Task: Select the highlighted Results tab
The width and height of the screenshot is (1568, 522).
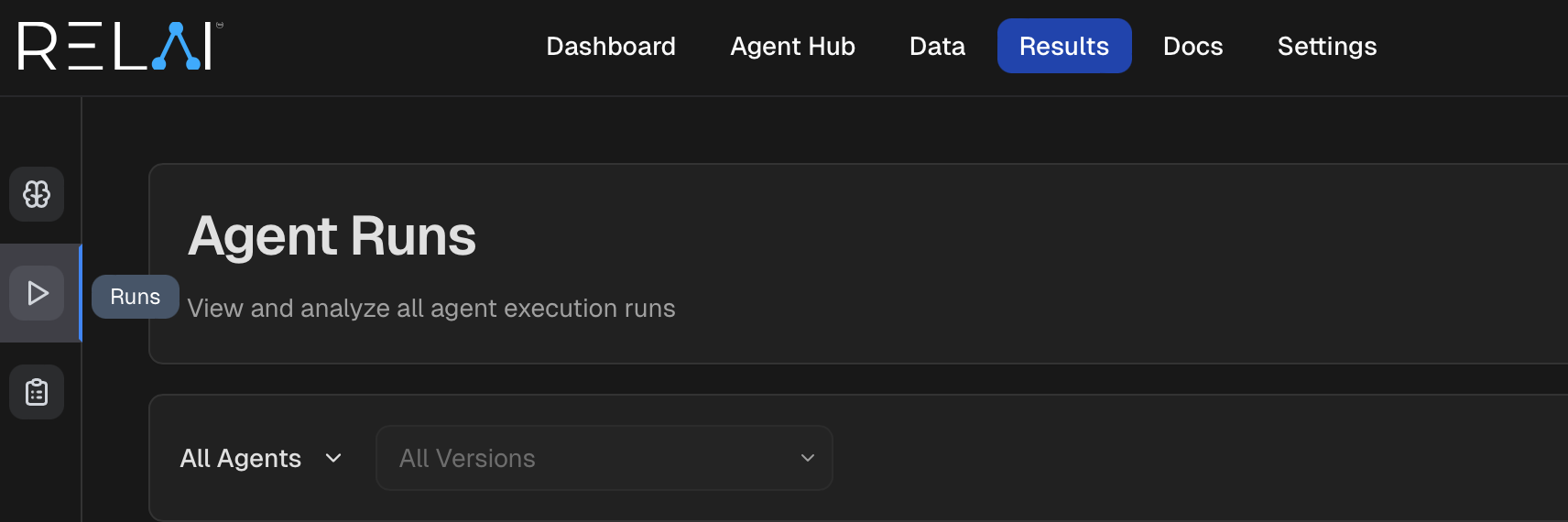Action: click(1064, 46)
